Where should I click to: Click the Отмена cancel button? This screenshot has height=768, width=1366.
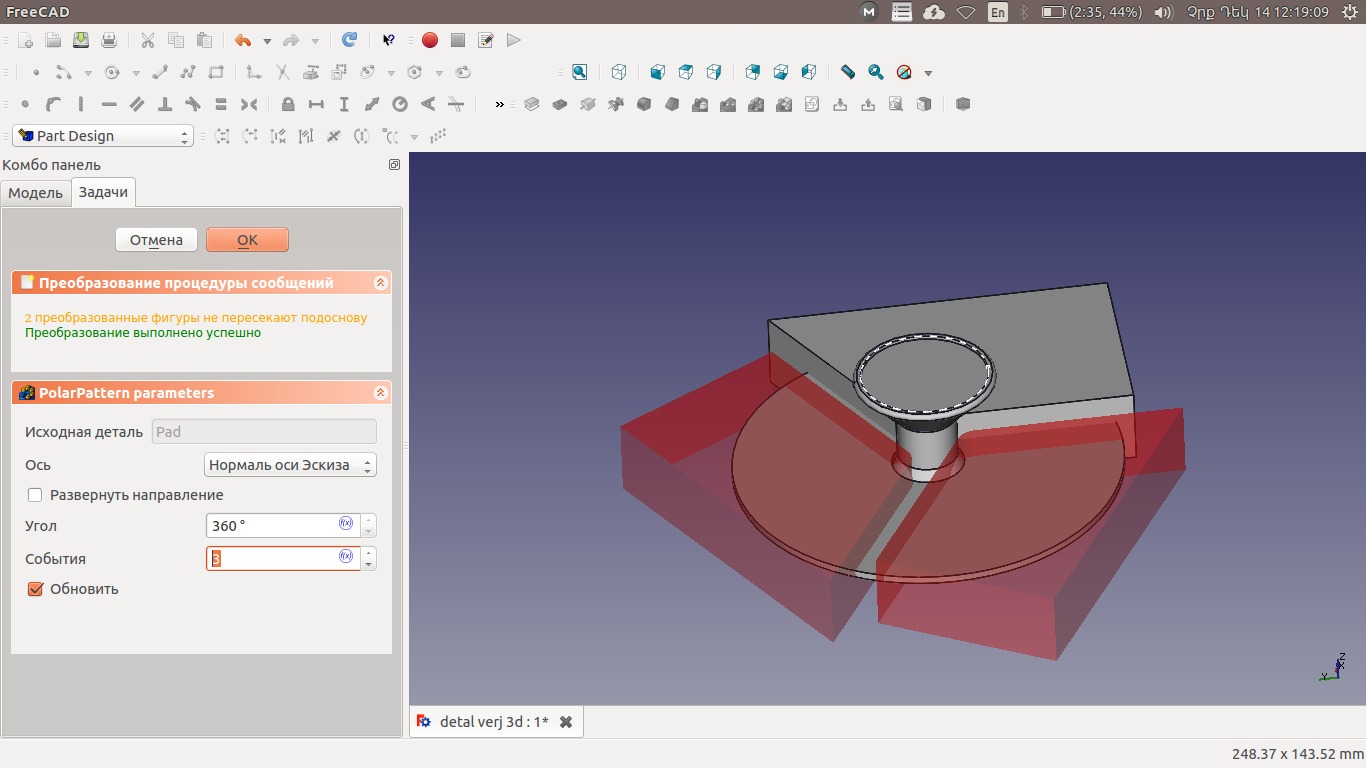(156, 240)
